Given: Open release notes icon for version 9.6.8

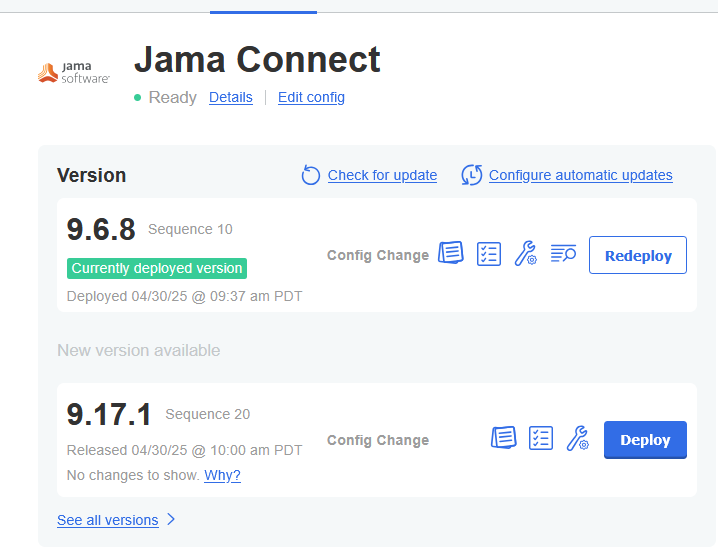Looking at the screenshot, I should point(451,253).
